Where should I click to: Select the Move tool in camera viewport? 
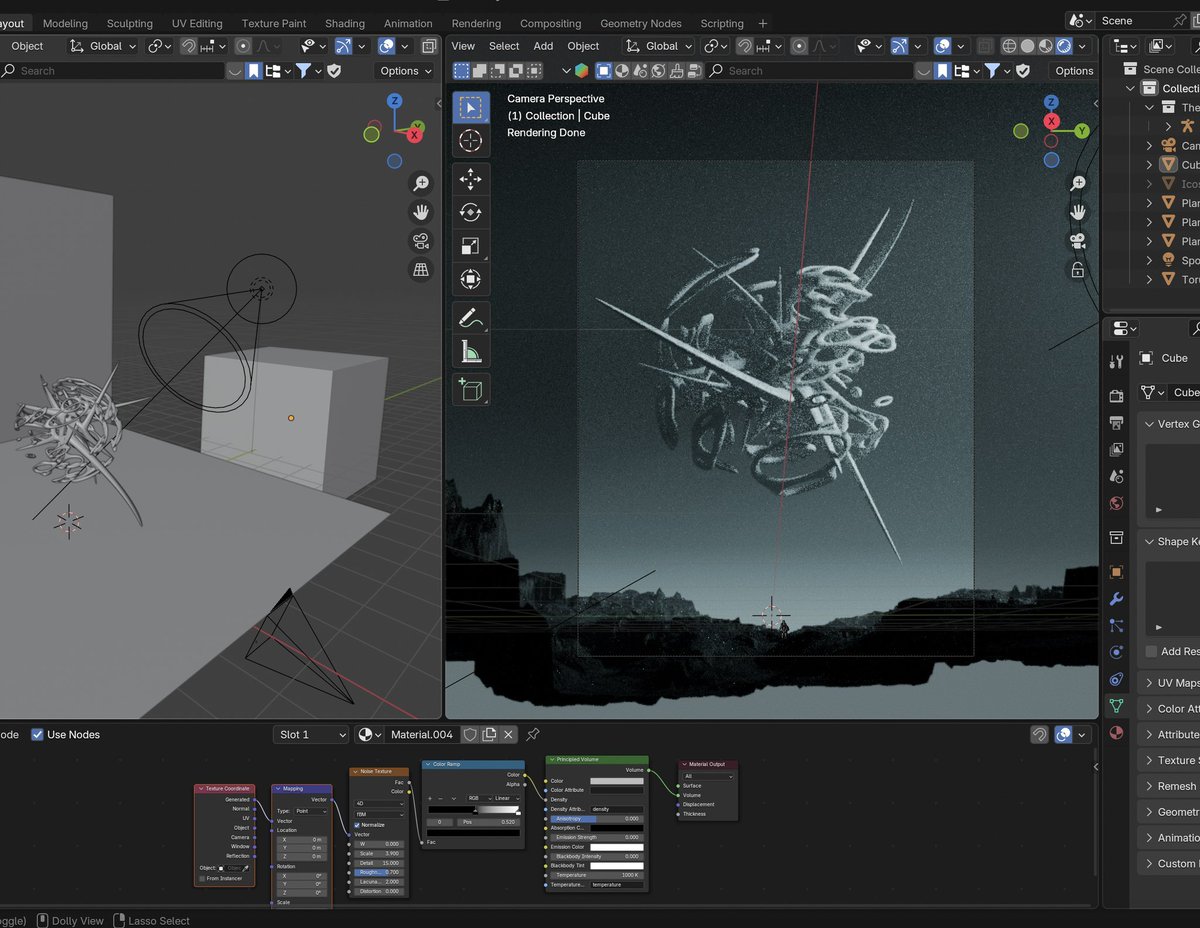(x=471, y=179)
